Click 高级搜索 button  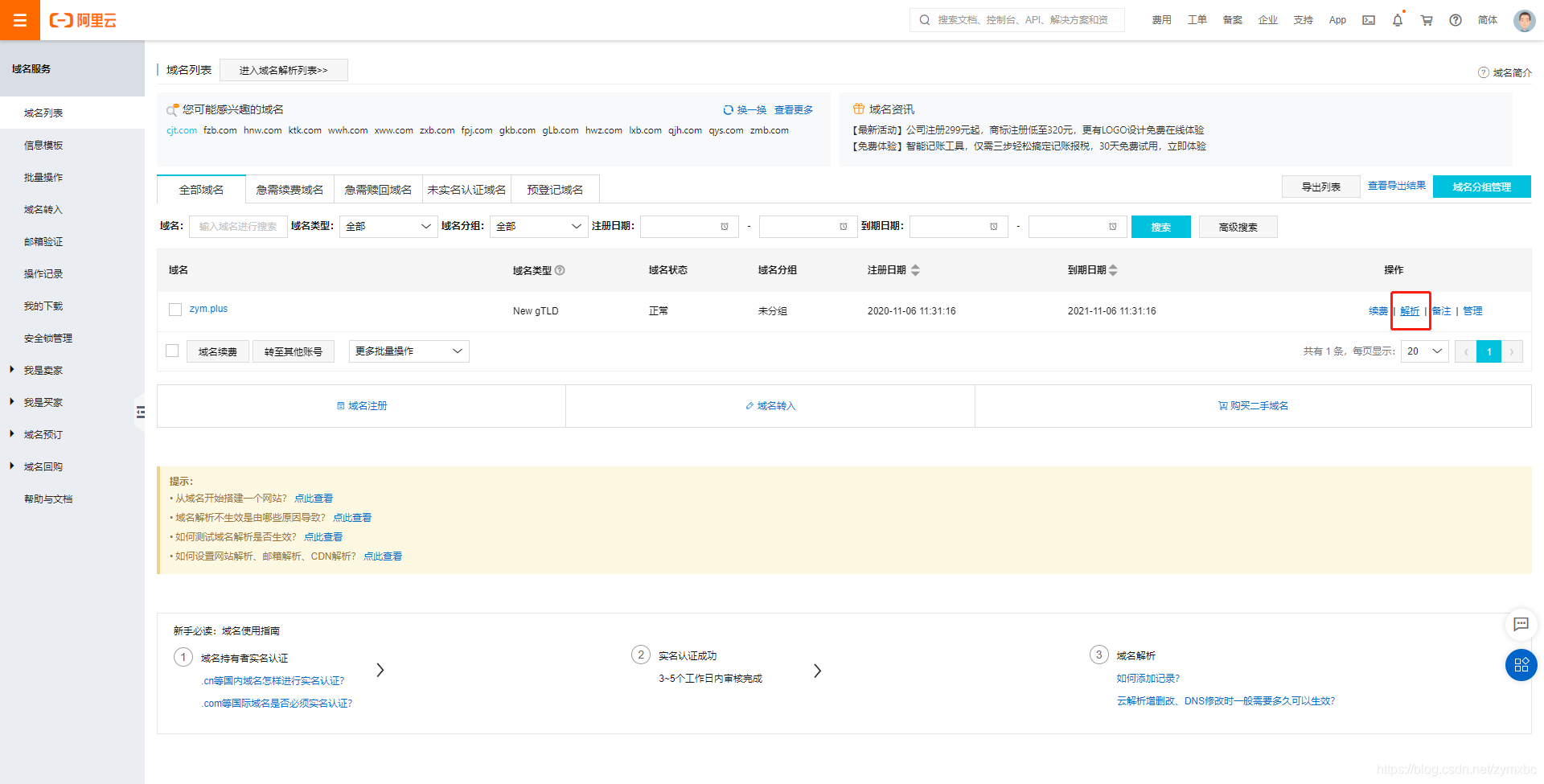tap(1238, 227)
